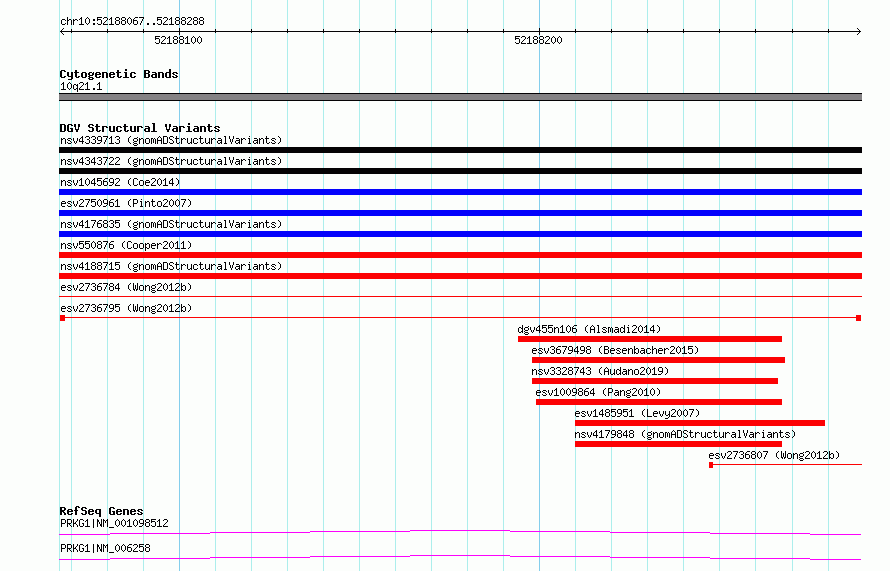890x571 pixels.
Task: Click the thin red line under esv2736807
Action: [786, 465]
